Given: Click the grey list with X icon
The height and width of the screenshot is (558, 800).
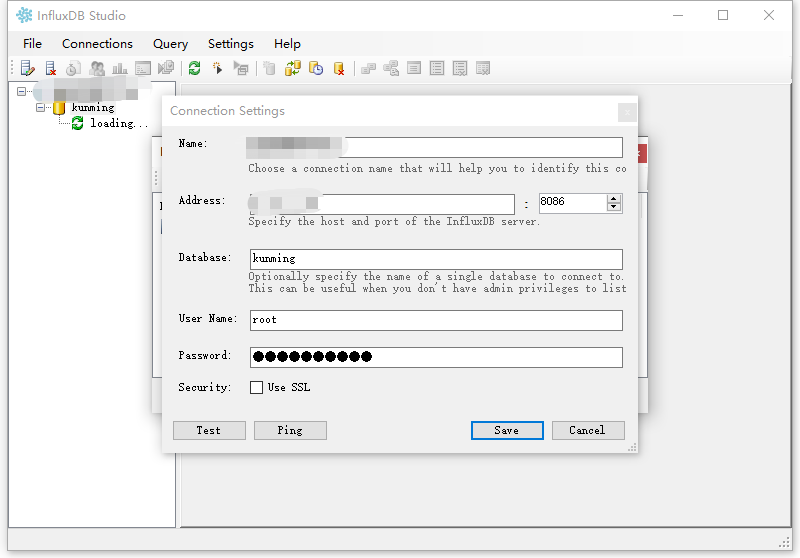Looking at the screenshot, I should click(x=460, y=68).
